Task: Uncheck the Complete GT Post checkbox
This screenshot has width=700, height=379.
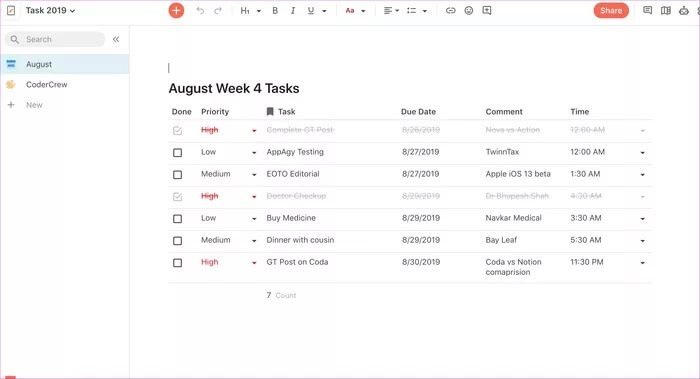Action: click(x=177, y=130)
